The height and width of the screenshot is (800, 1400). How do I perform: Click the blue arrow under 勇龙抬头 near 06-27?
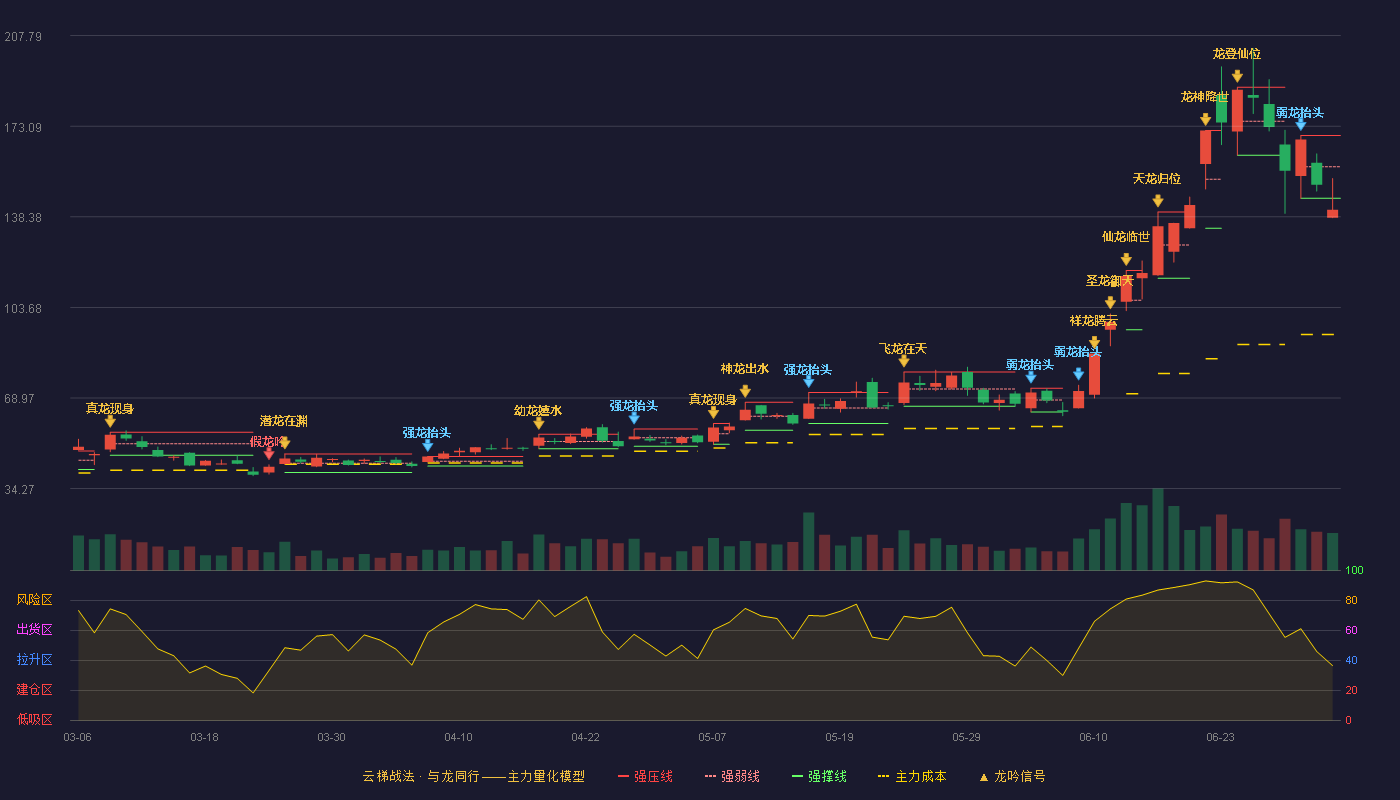[1300, 123]
